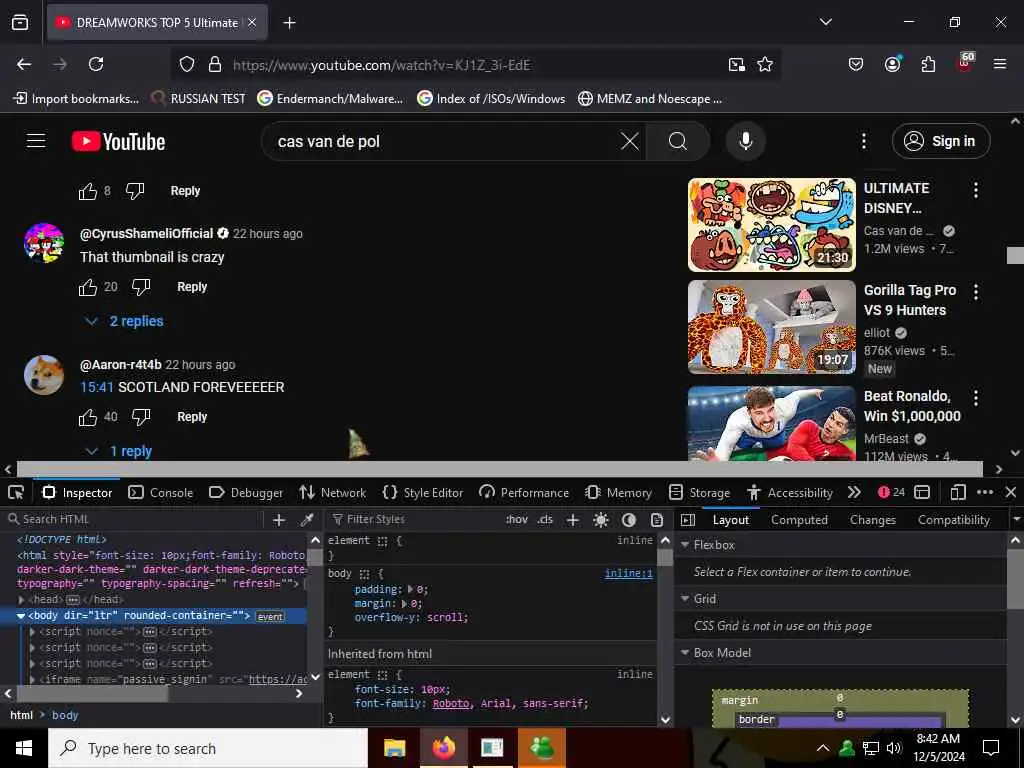Viewport: 1024px width, 768px height.
Task: Go to YouTube home via the logo
Action: coord(118,141)
